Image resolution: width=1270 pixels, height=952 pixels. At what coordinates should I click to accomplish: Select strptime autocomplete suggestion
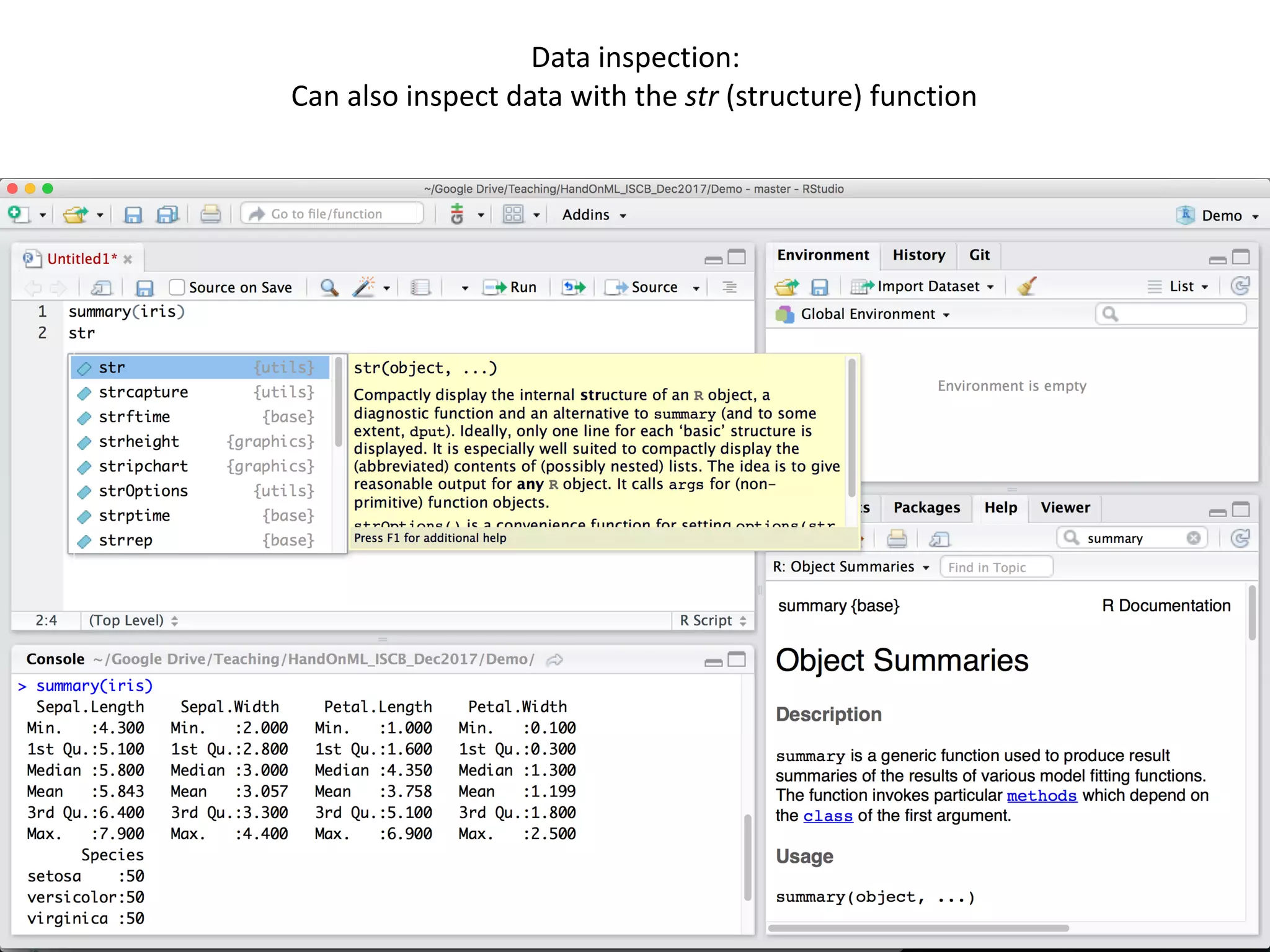coord(200,516)
